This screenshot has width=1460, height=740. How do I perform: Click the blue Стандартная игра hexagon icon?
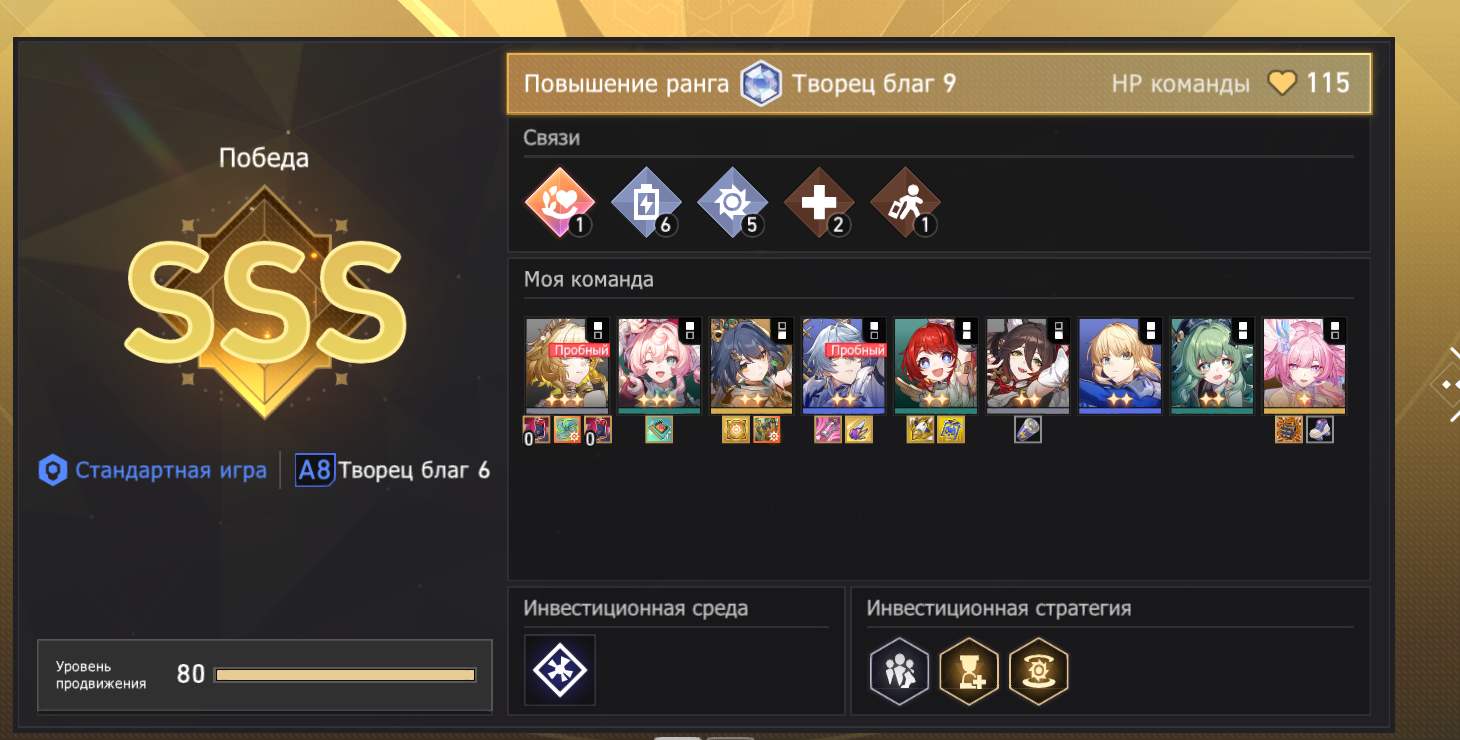point(52,470)
